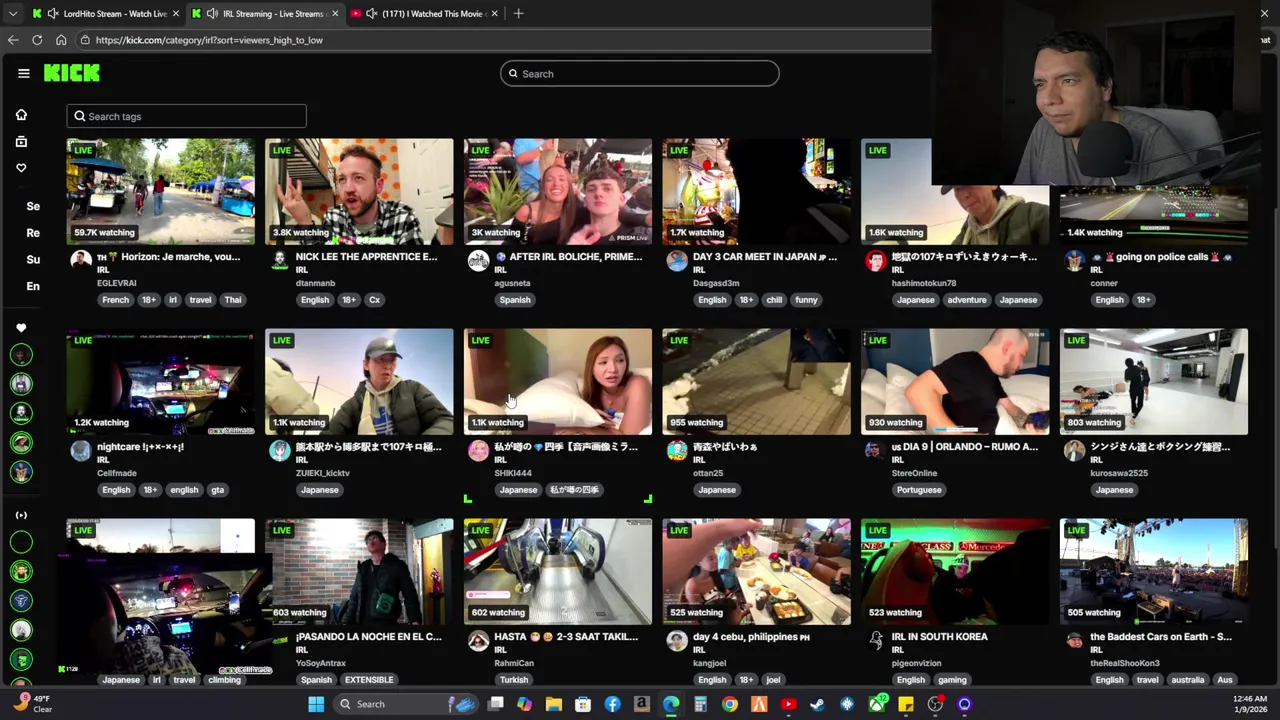Open the Calculator taskbar icon
This screenshot has width=1280, height=720.
[x=700, y=704]
